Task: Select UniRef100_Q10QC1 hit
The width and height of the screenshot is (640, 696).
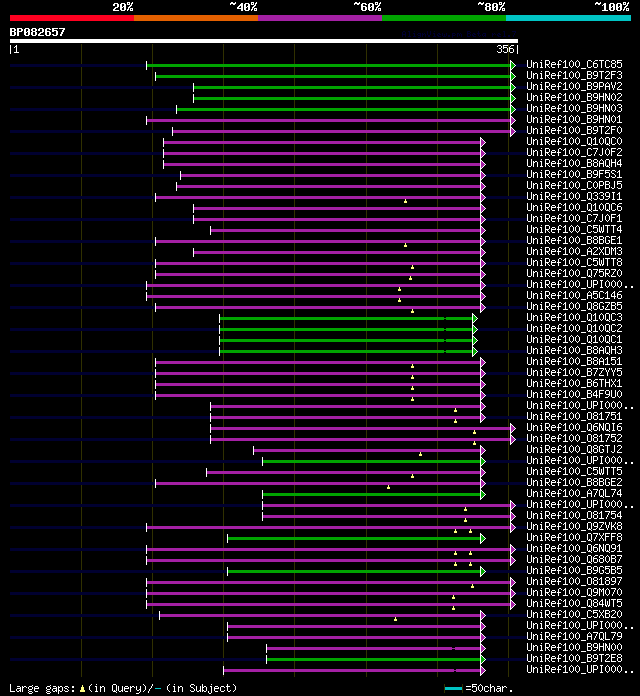Action: coord(574,339)
